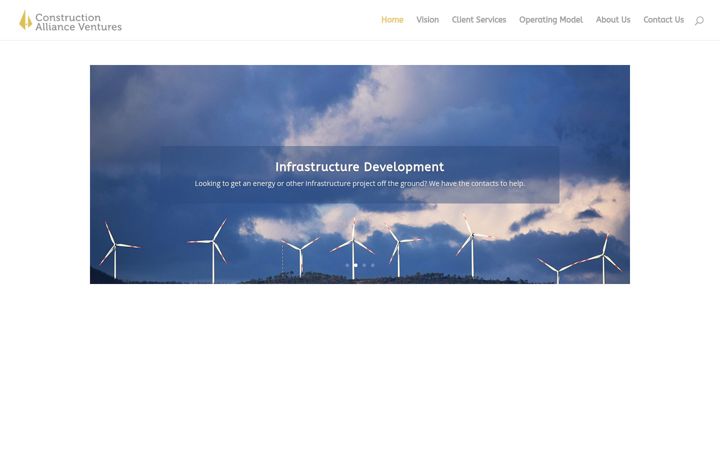Select the first slider pagination dot

(x=347, y=265)
